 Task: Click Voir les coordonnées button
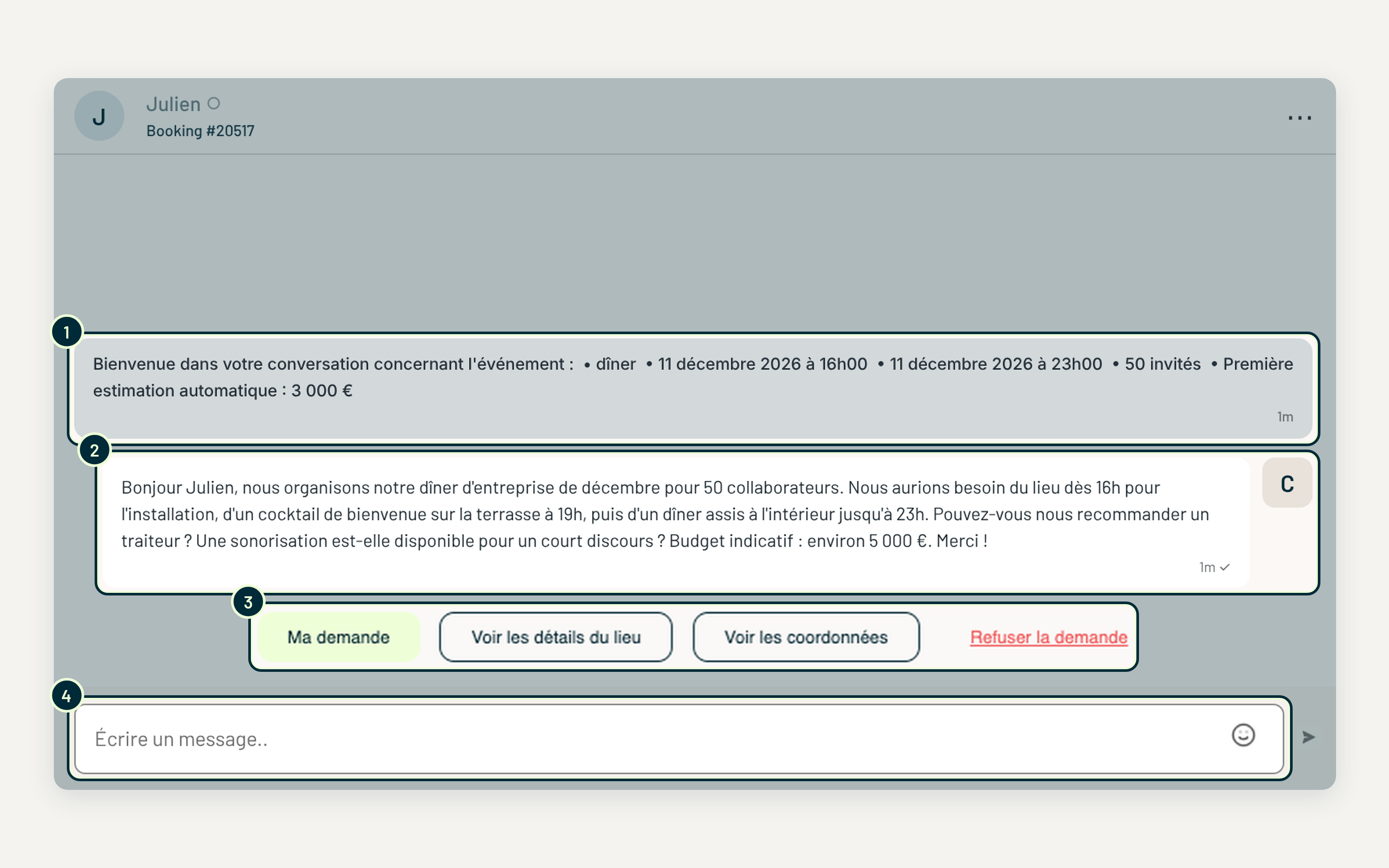click(806, 637)
